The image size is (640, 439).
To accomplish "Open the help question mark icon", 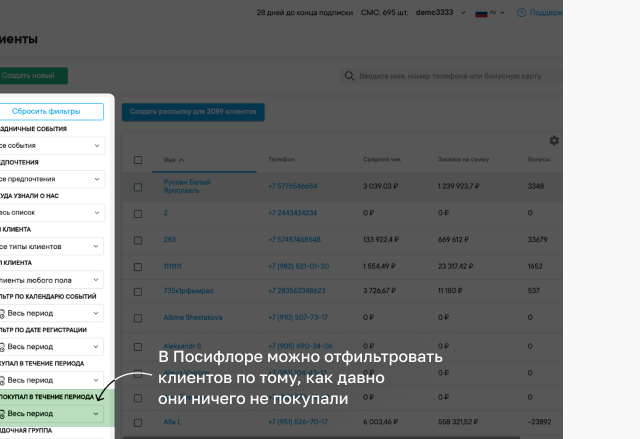I will (x=521, y=13).
